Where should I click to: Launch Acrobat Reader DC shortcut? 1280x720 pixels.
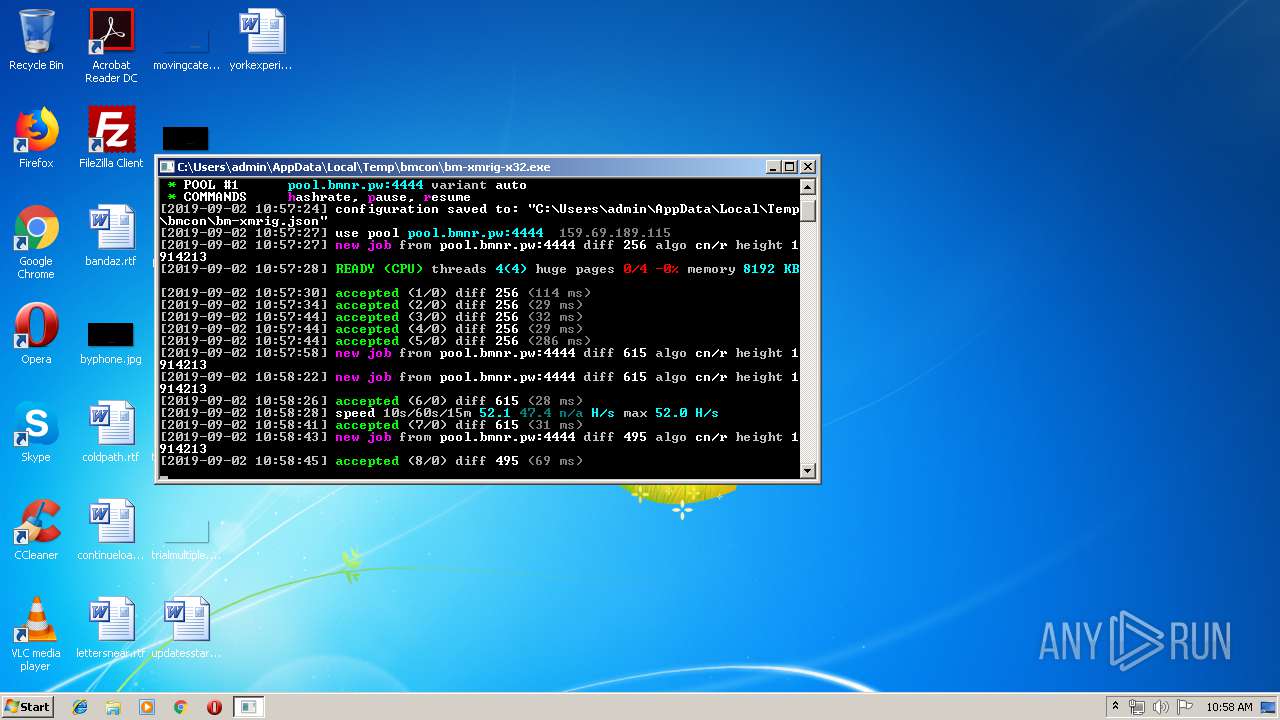pyautogui.click(x=111, y=46)
